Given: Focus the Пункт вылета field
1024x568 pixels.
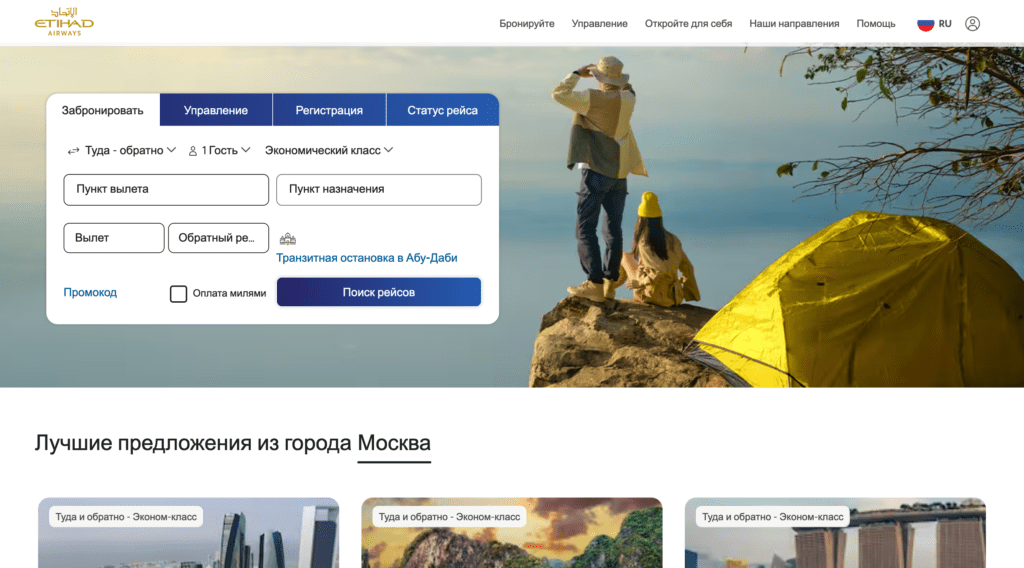Looking at the screenshot, I should click(x=166, y=189).
